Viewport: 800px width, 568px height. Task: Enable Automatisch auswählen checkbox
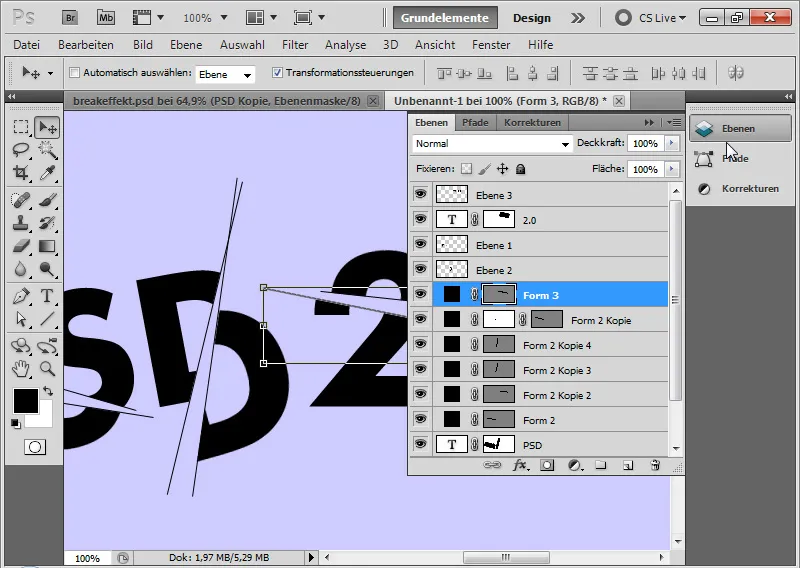click(x=74, y=73)
